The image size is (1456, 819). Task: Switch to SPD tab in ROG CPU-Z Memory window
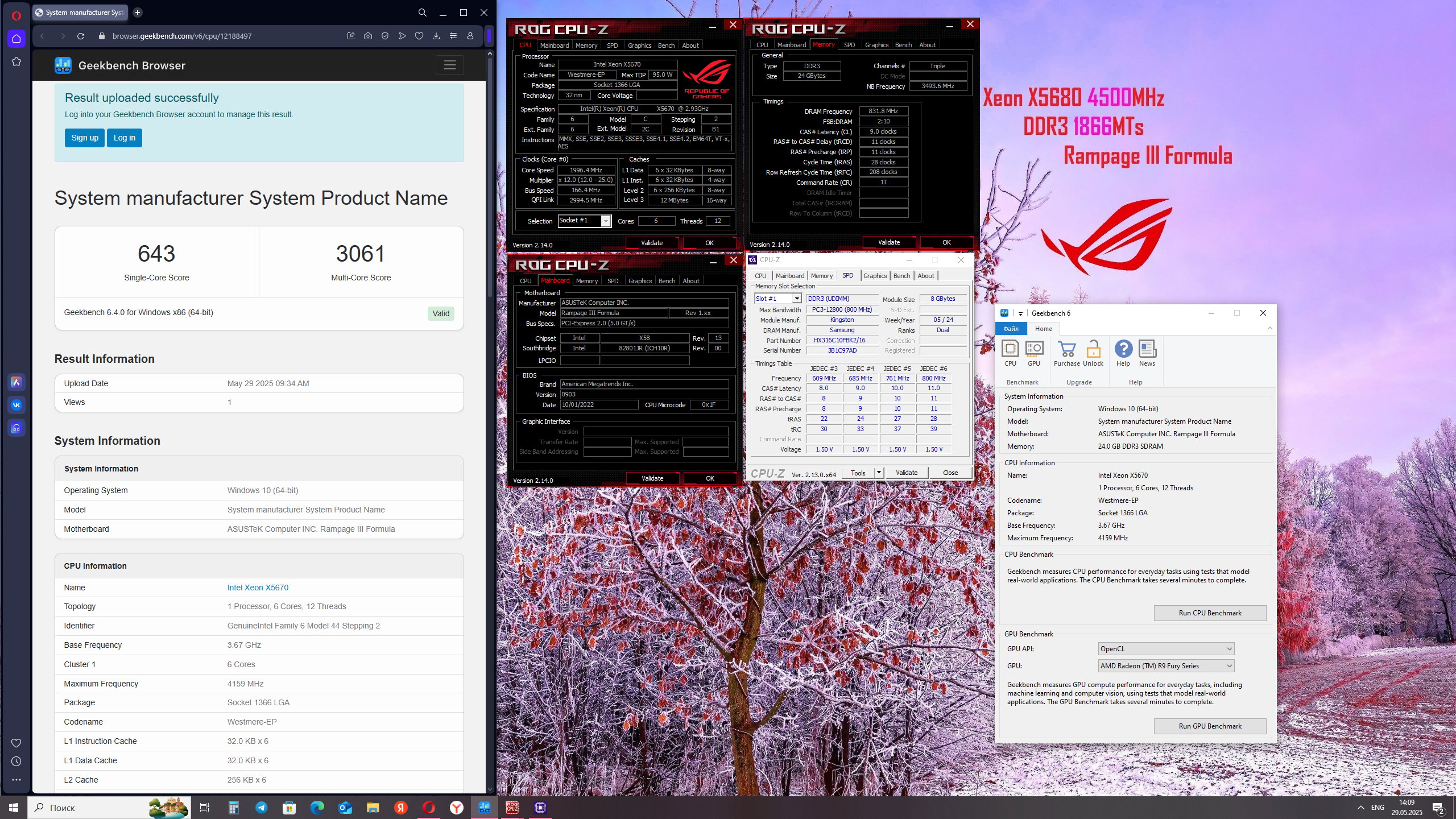click(x=849, y=44)
